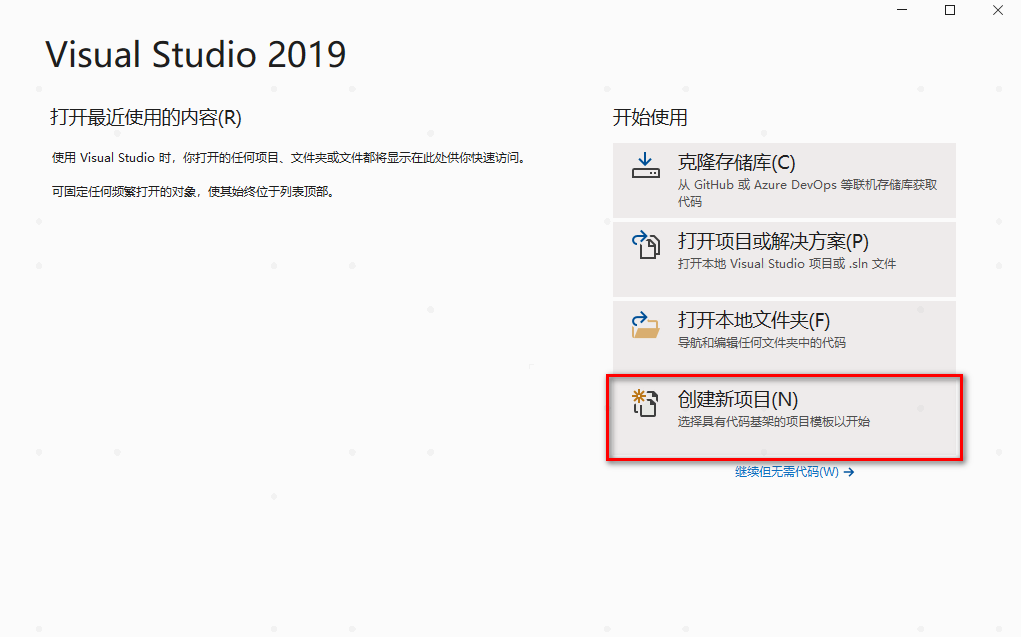Click text 从 GitHub 或 Azure DevOps 等联机存储库获取代码
Viewport: 1021px width, 637px height.
[x=807, y=193]
